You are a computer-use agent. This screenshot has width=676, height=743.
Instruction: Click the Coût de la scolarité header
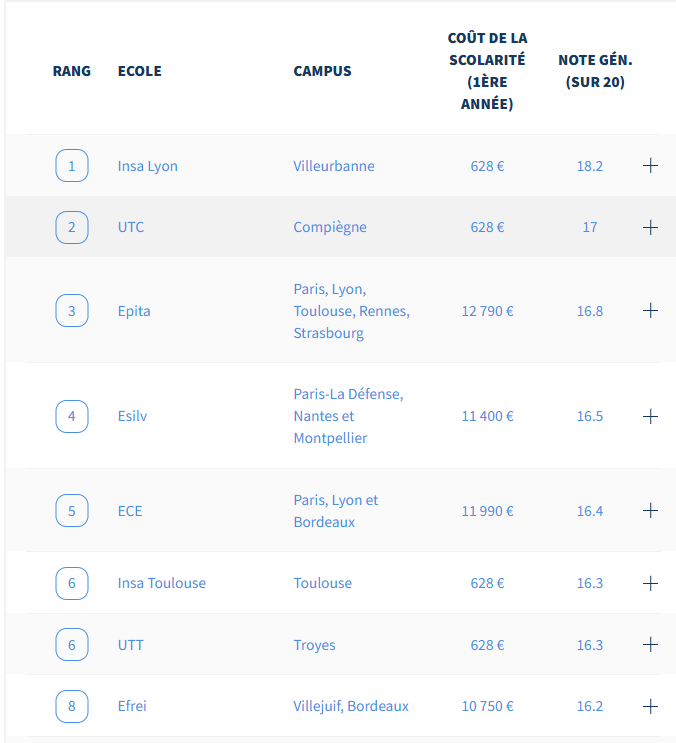pos(487,71)
